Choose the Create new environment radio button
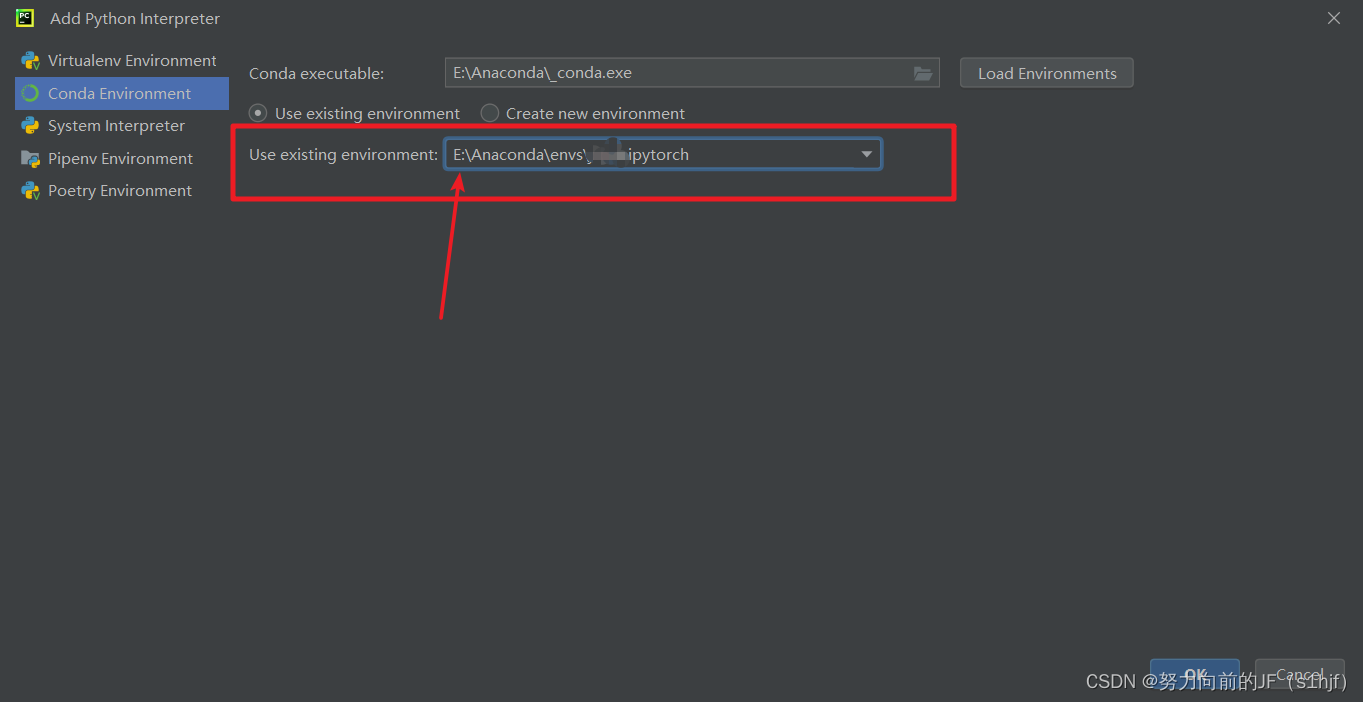This screenshot has width=1363, height=702. (490, 113)
